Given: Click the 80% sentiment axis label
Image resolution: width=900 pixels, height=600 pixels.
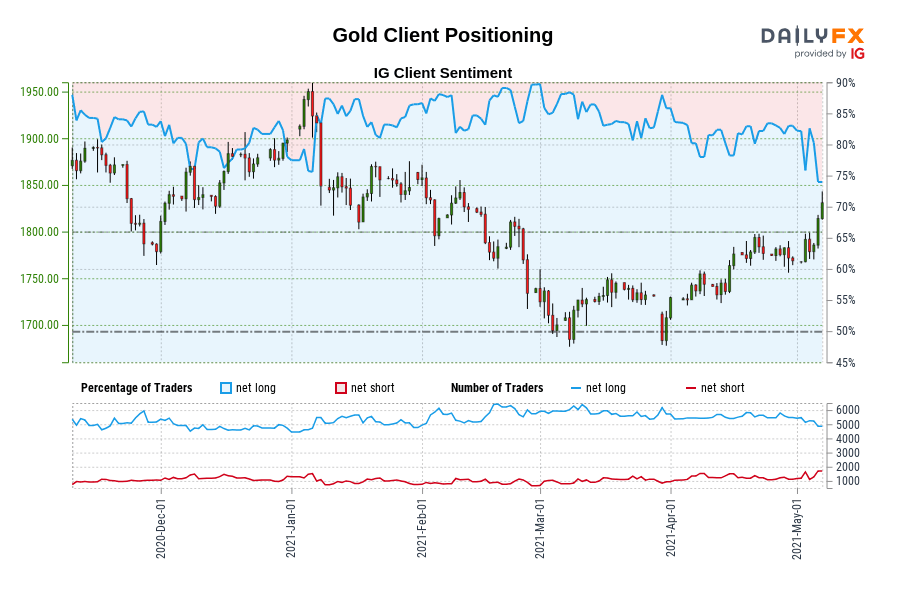Looking at the screenshot, I should [845, 145].
